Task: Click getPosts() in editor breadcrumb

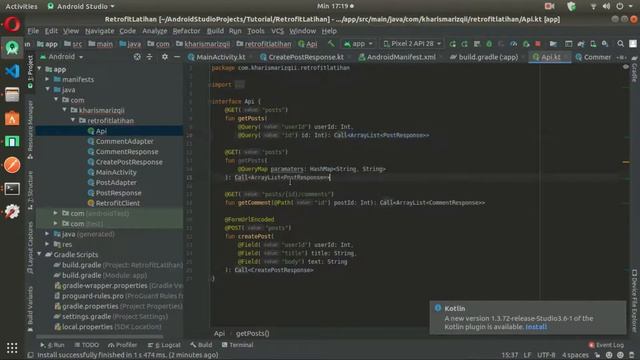Action: [252, 333]
